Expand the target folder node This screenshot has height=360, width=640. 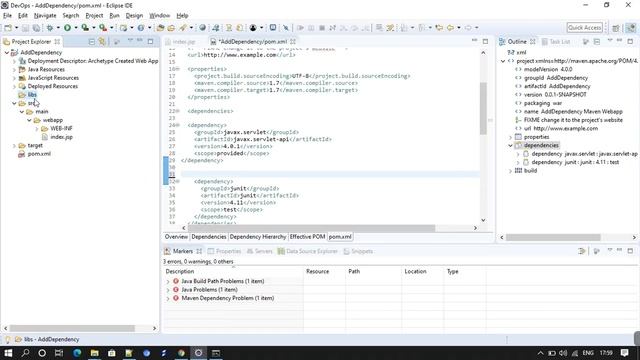click(x=14, y=146)
